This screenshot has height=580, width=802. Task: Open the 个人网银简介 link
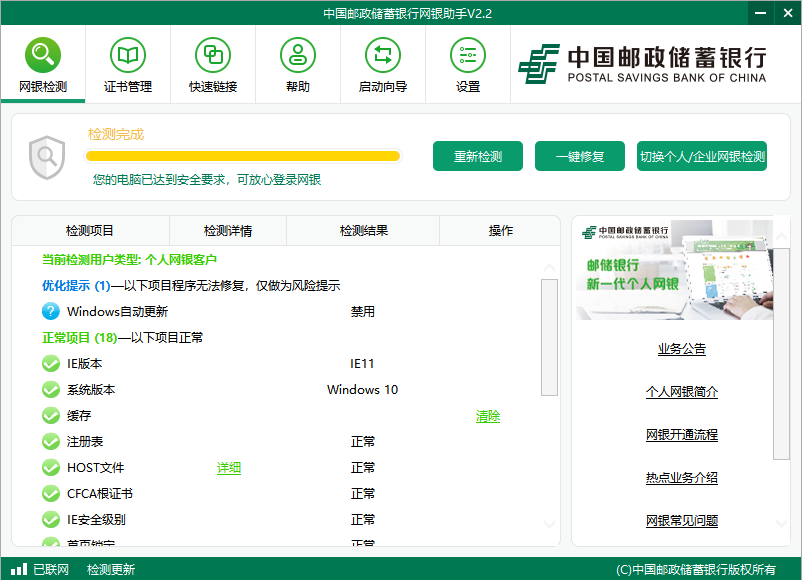tap(682, 392)
